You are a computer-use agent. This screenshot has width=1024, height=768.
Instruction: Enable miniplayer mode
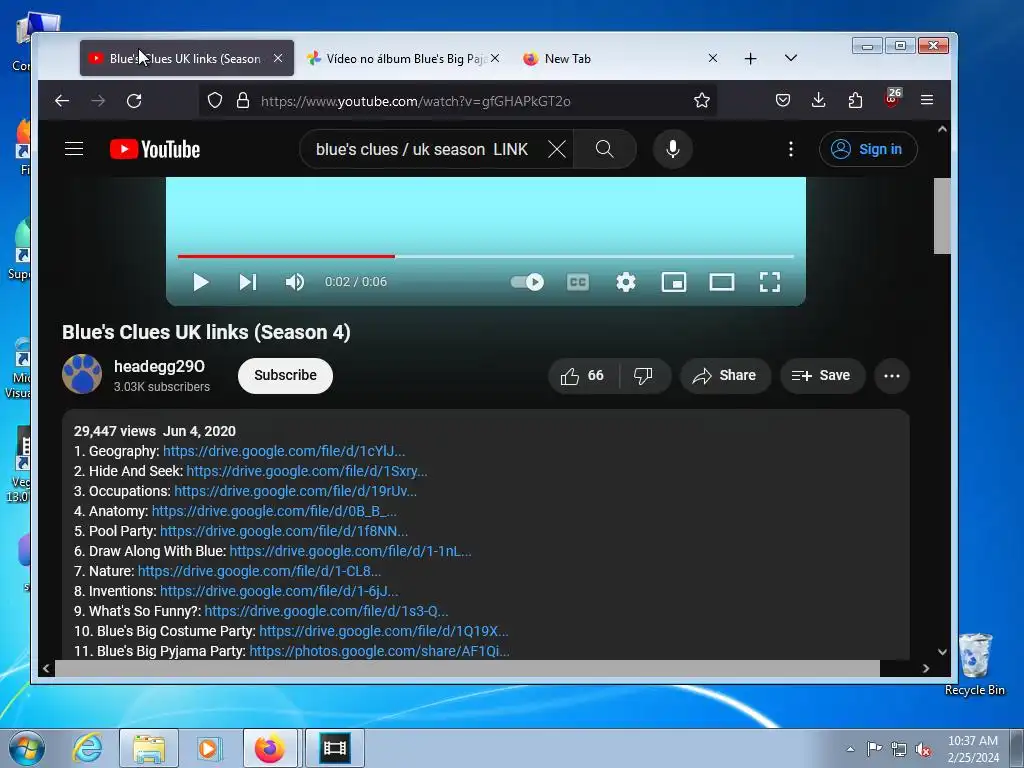(674, 282)
